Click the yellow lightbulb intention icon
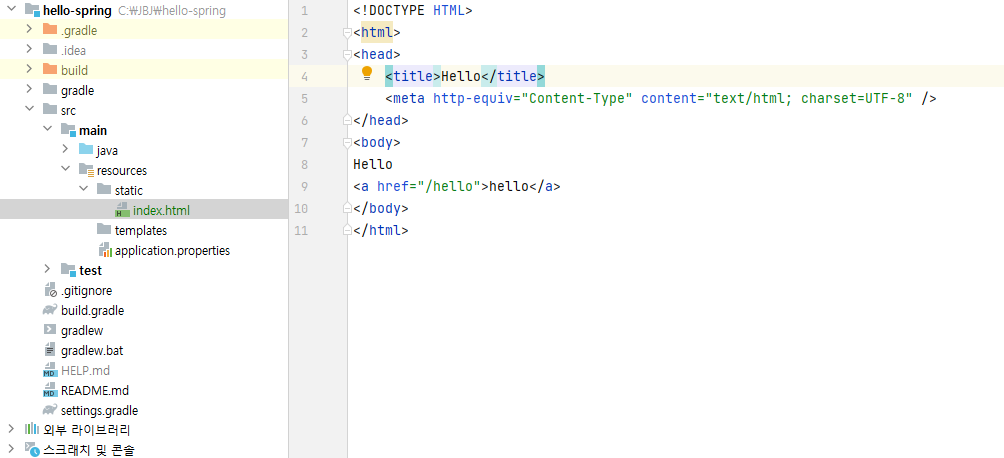1004x458 pixels. [x=367, y=74]
